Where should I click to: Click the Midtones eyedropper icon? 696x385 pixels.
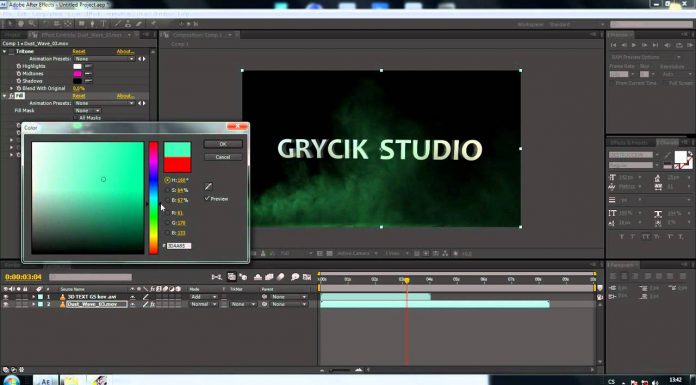(x=88, y=74)
